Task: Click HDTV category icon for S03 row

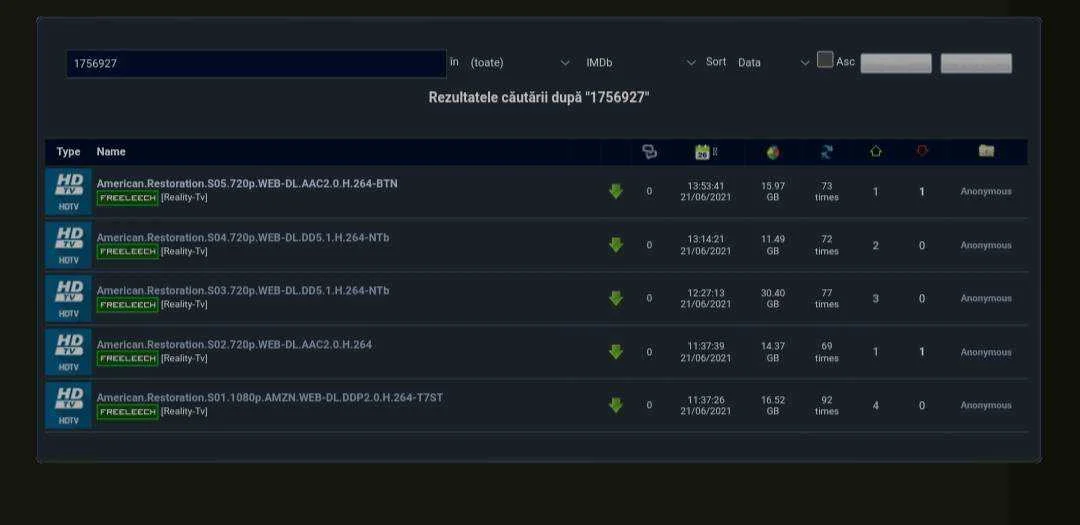Action: tap(68, 298)
